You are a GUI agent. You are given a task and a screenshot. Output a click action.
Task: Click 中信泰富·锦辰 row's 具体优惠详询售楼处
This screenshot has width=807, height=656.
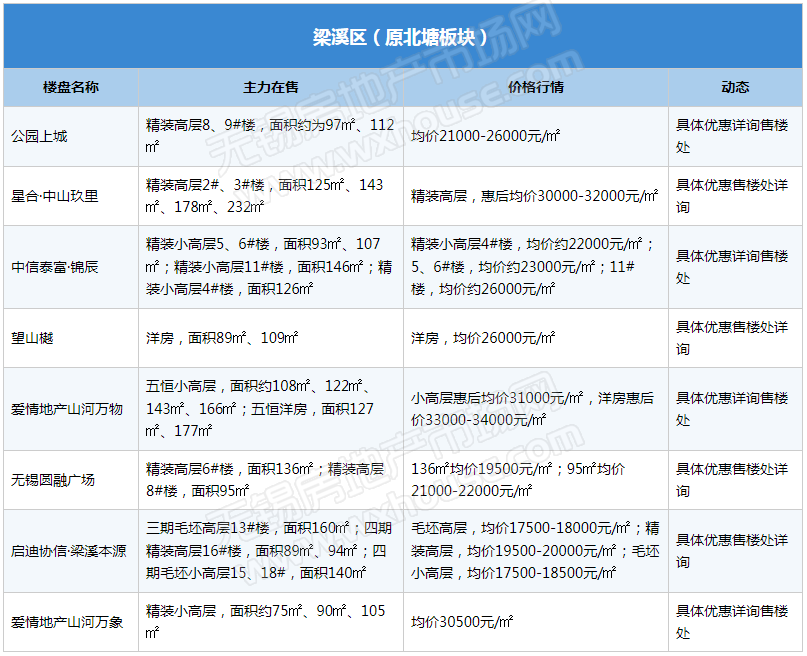[x=731, y=267]
